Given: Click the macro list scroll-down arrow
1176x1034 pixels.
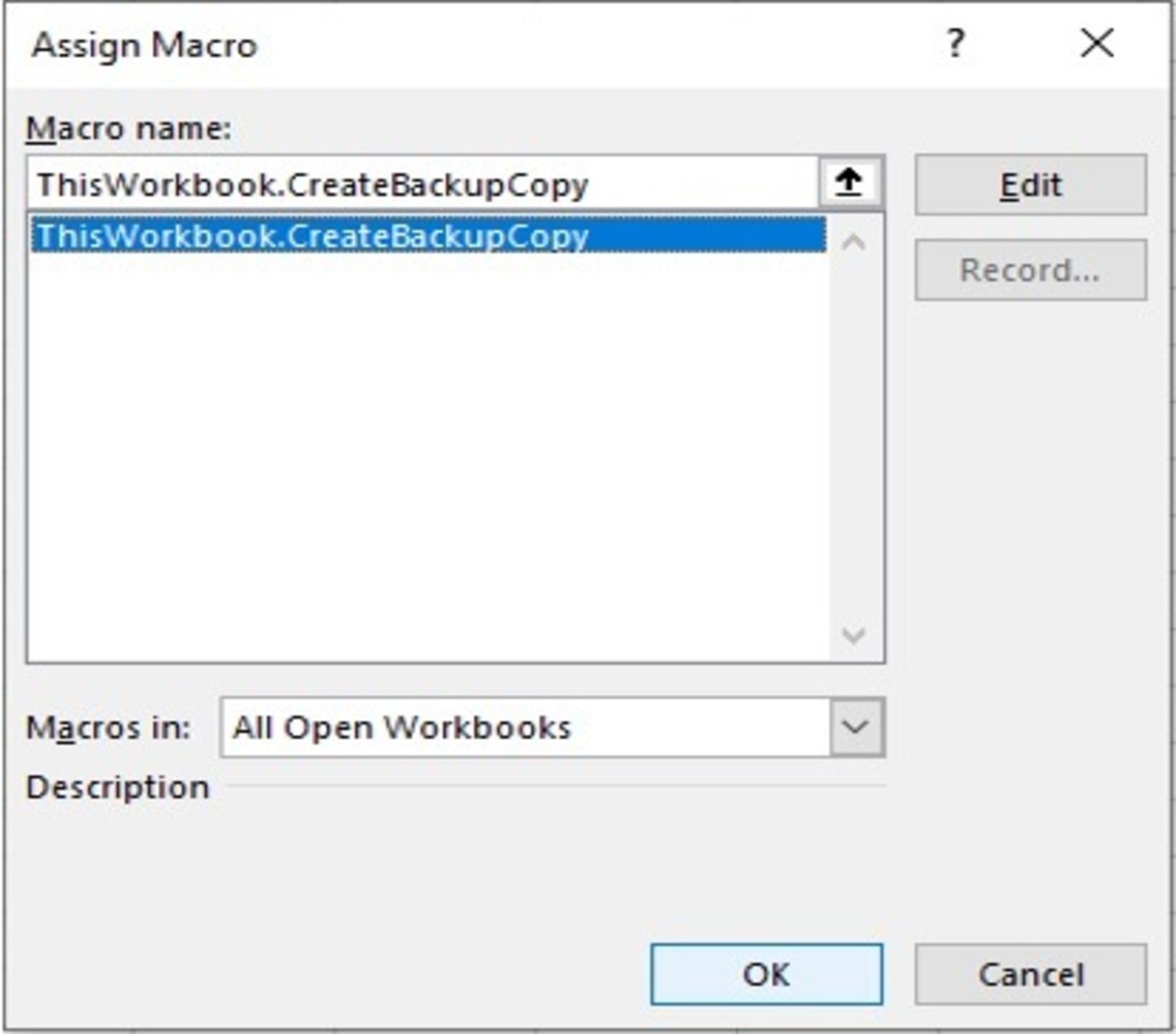Looking at the screenshot, I should 854,635.
